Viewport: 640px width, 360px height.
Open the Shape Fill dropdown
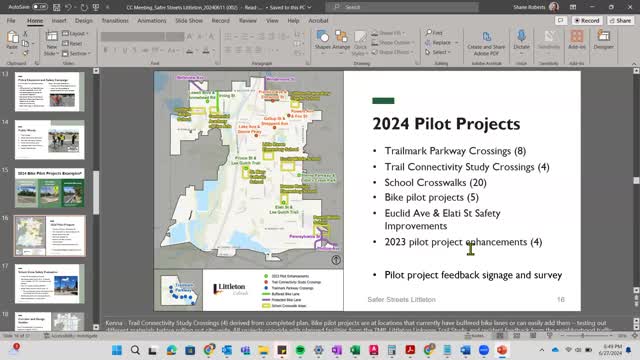tap(388, 33)
